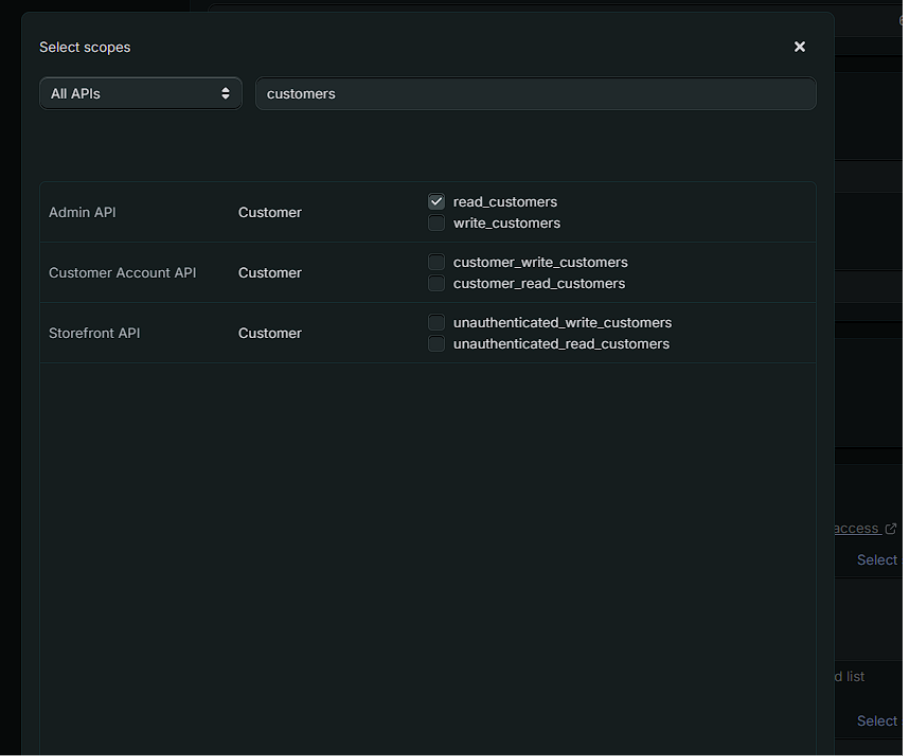Uncheck the read_customers scope
The width and height of the screenshot is (903, 756).
pos(436,201)
